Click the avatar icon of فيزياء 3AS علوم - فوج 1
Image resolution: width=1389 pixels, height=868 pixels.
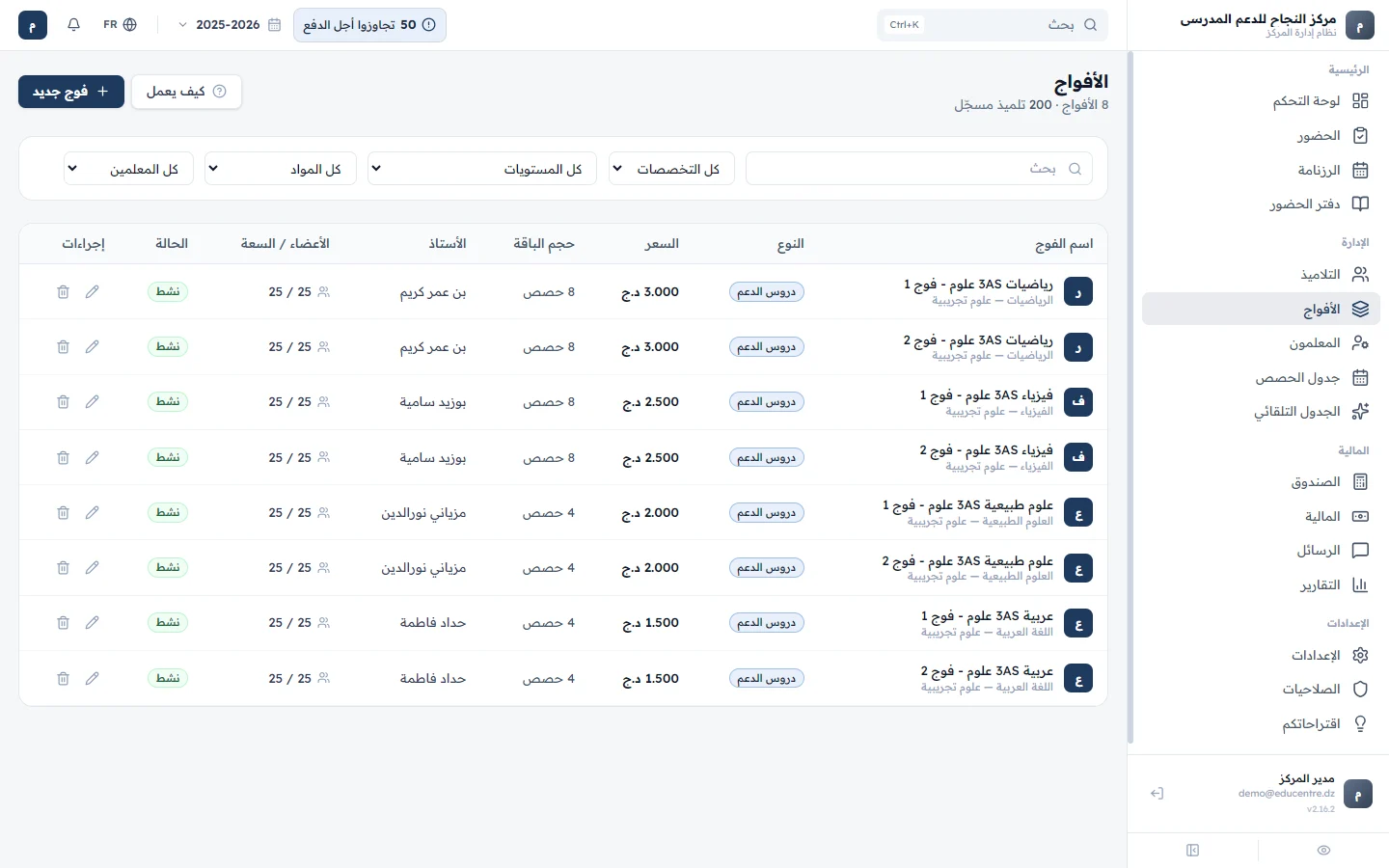pos(1078,401)
